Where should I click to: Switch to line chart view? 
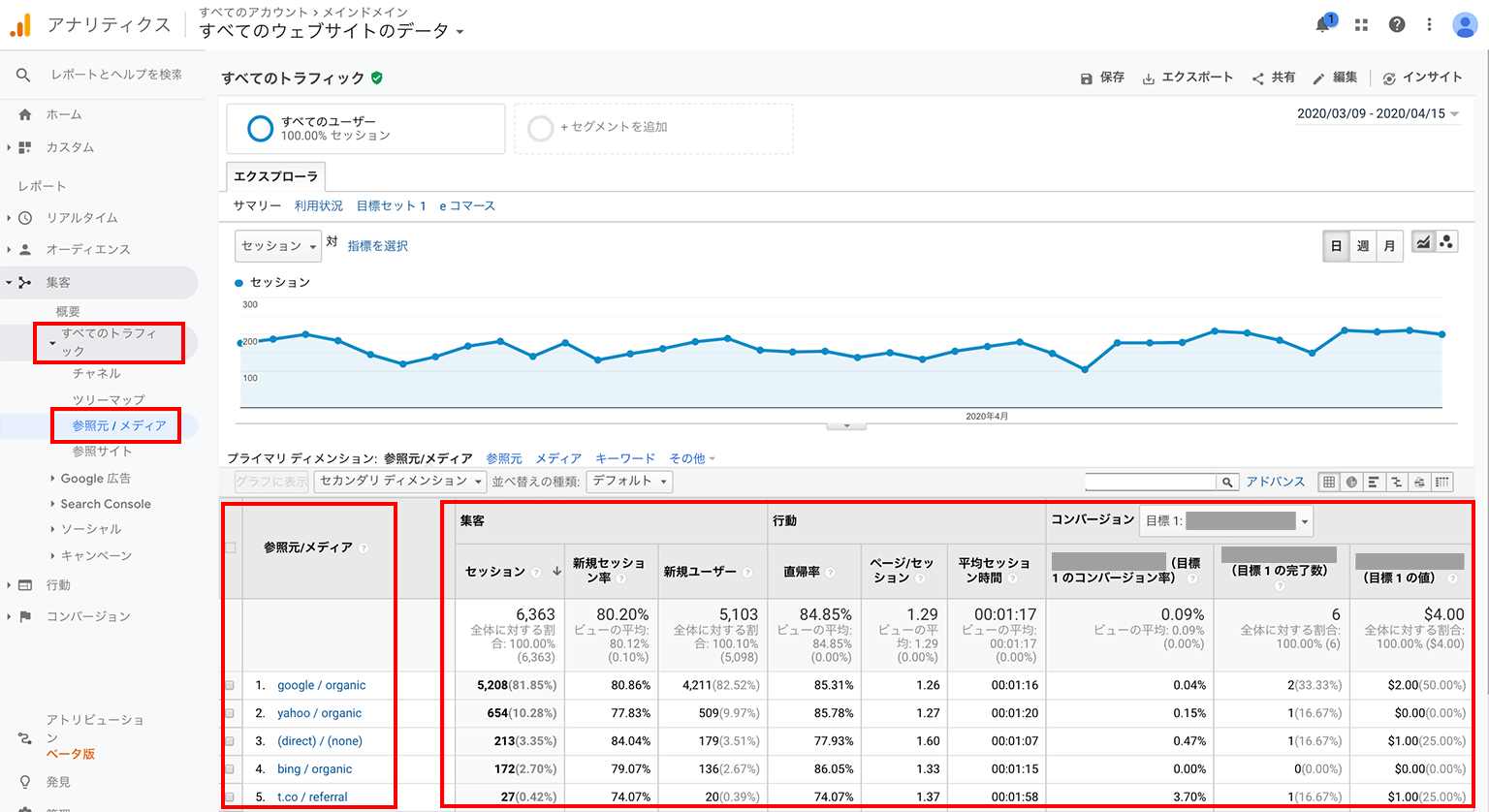pyautogui.click(x=1422, y=242)
